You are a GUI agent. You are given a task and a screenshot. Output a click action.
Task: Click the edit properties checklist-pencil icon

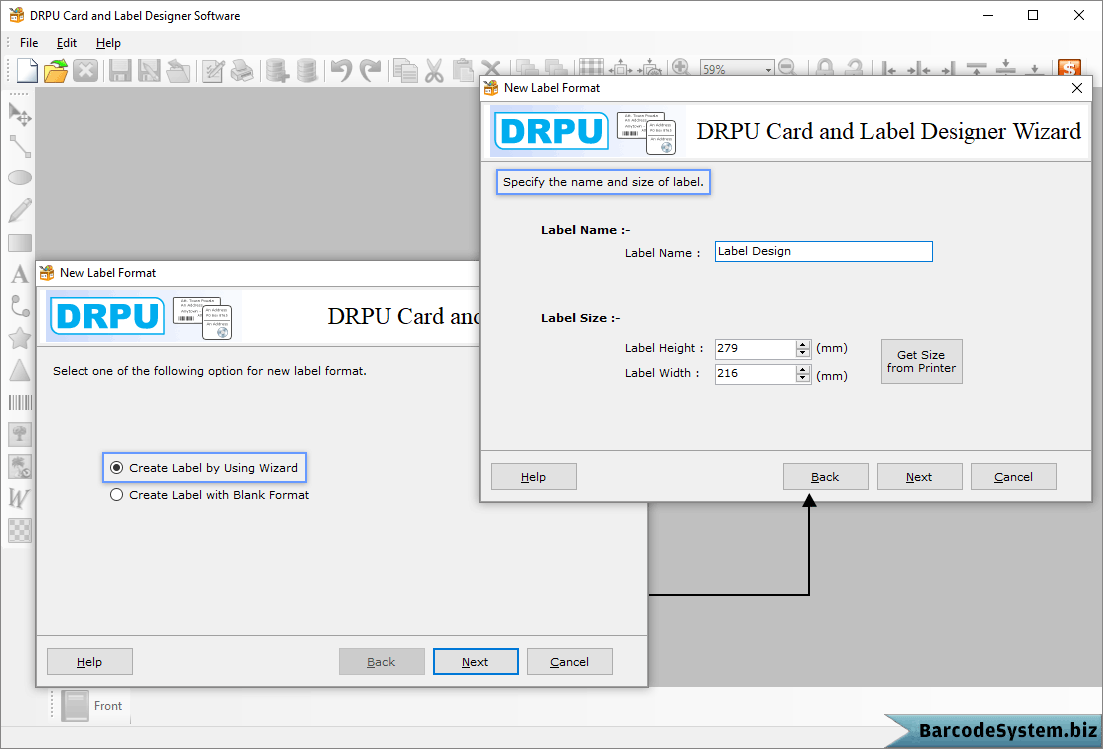213,70
